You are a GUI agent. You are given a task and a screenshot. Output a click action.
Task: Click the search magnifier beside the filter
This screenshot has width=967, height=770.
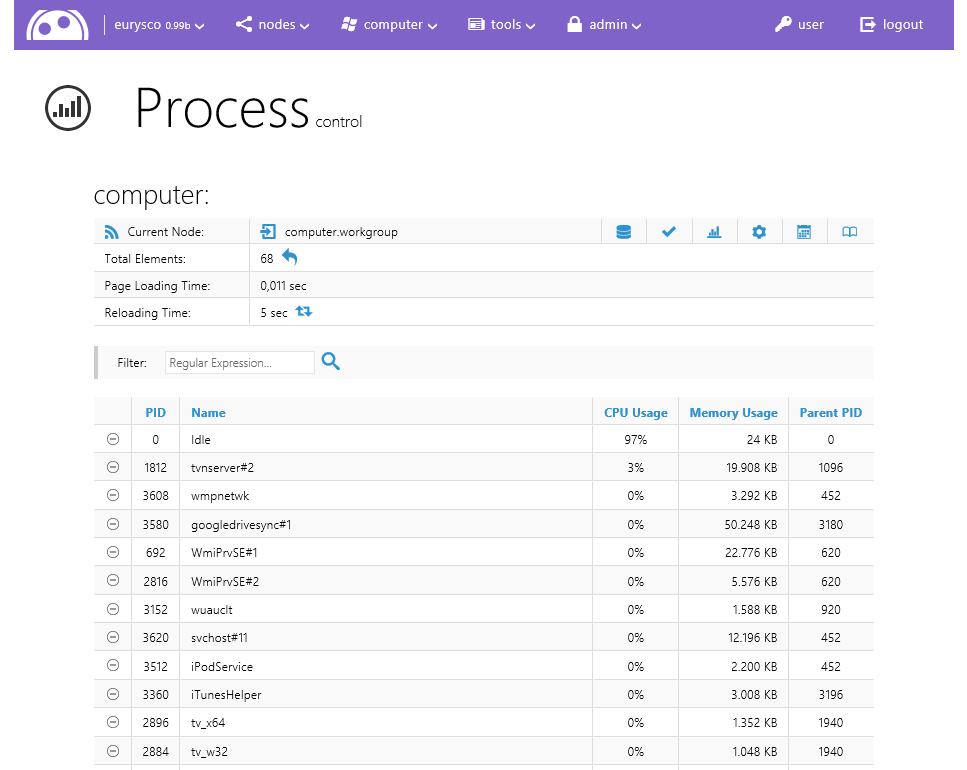pos(331,362)
